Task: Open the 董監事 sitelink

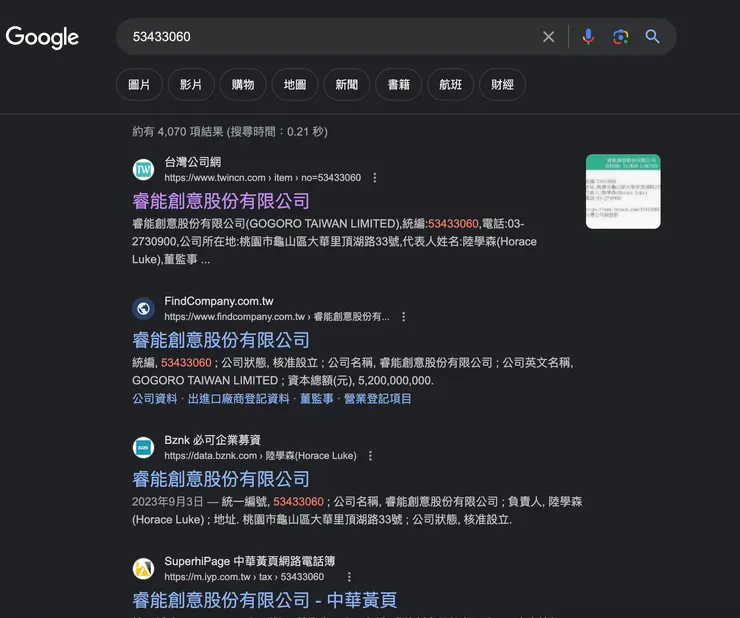Action: (x=317, y=399)
